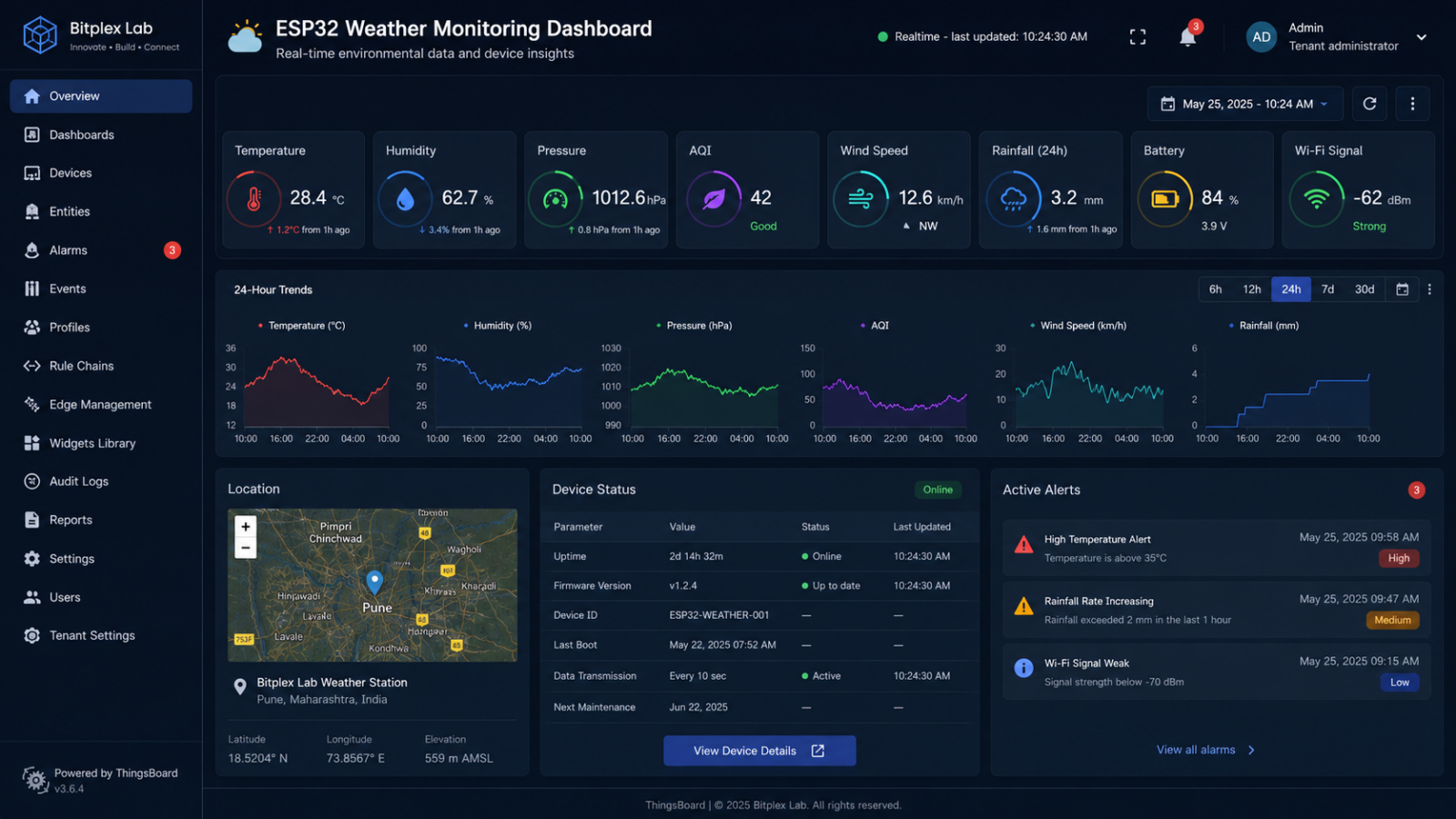Click the Alarms red count badge in sidebar
This screenshot has width=1456, height=819.
(172, 250)
